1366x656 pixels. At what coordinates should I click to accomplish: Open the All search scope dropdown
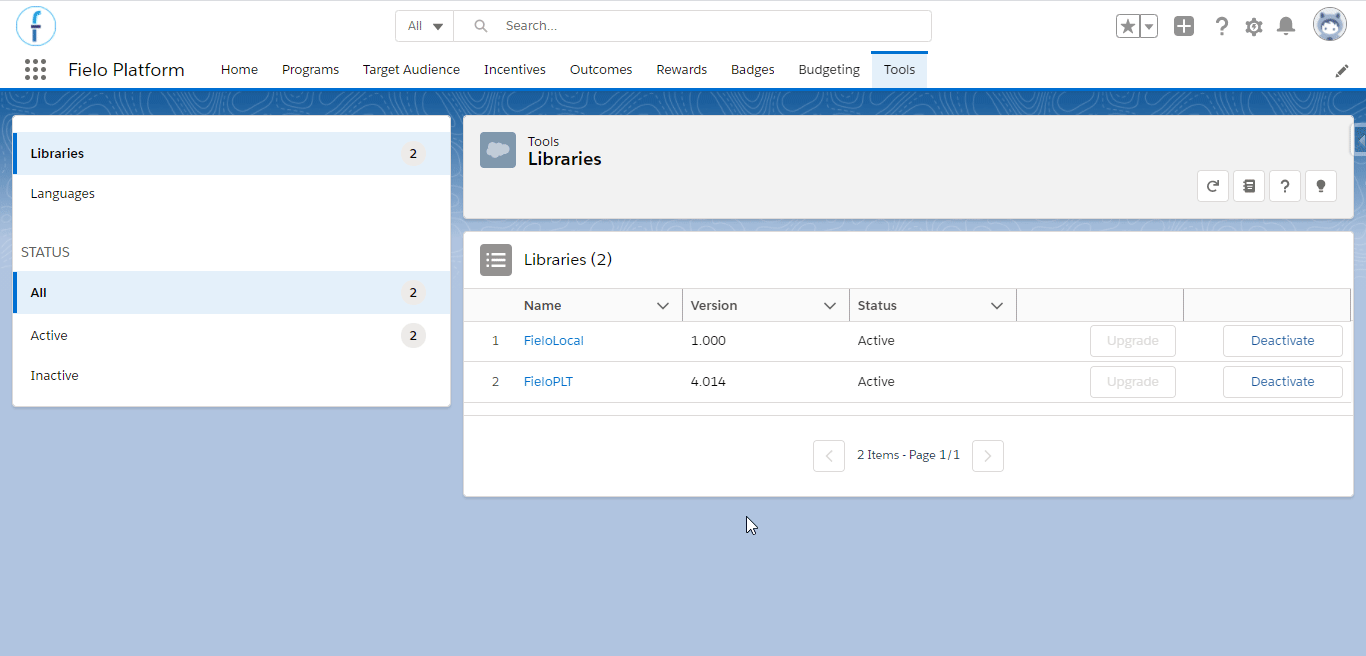[x=425, y=26]
